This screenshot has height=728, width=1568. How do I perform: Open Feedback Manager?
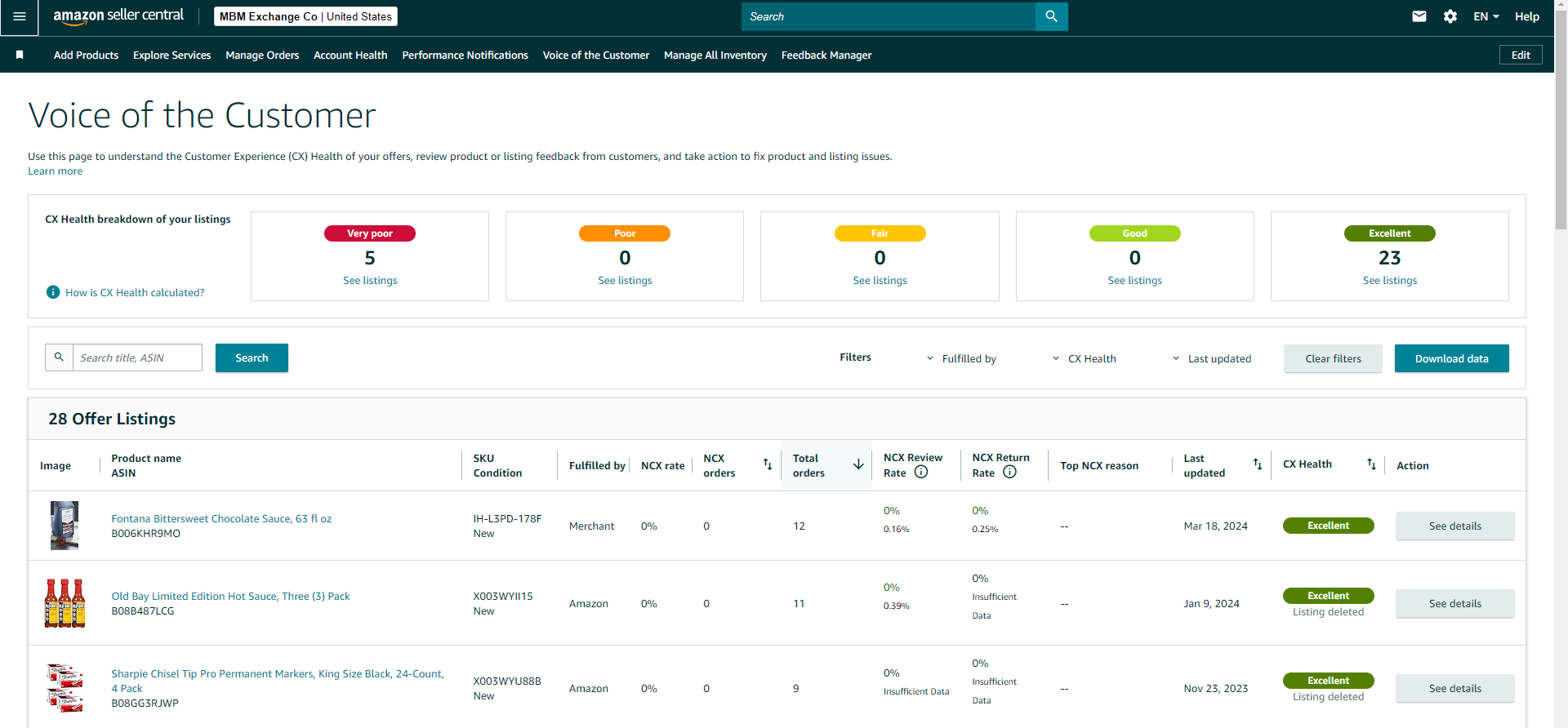[826, 55]
